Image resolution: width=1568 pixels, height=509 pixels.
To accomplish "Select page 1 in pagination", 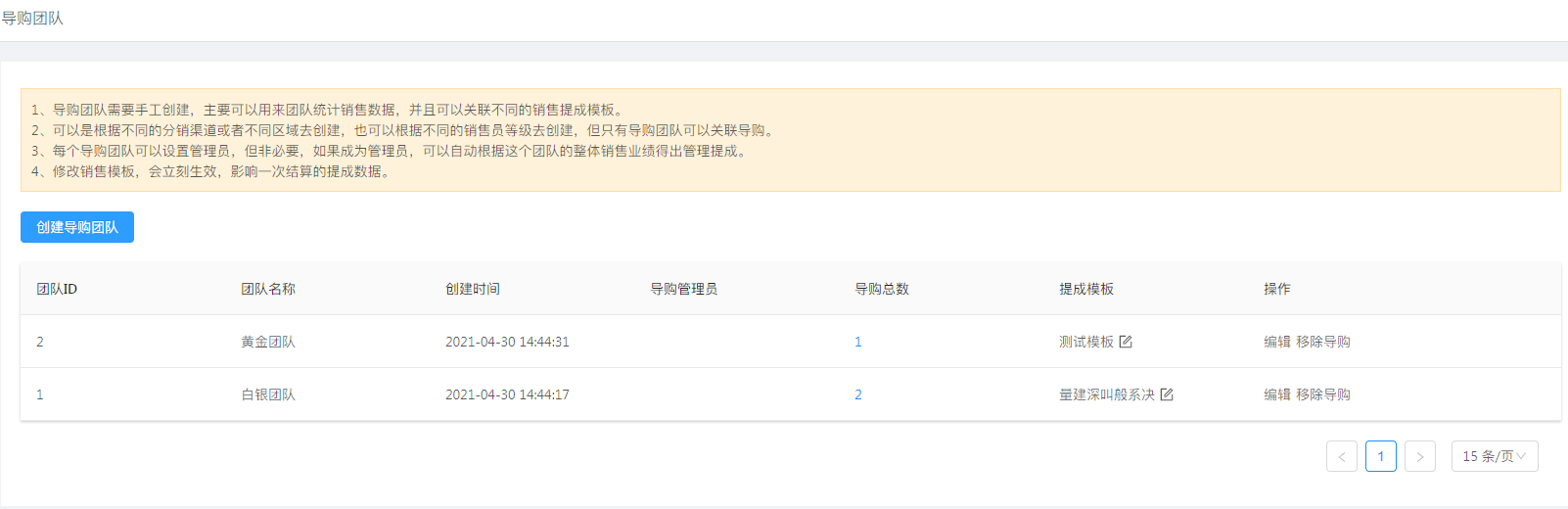I will pyautogui.click(x=1381, y=456).
